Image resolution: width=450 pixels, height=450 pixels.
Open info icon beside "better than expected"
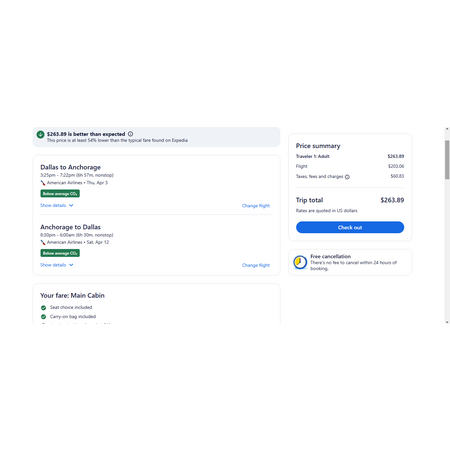coord(130,134)
